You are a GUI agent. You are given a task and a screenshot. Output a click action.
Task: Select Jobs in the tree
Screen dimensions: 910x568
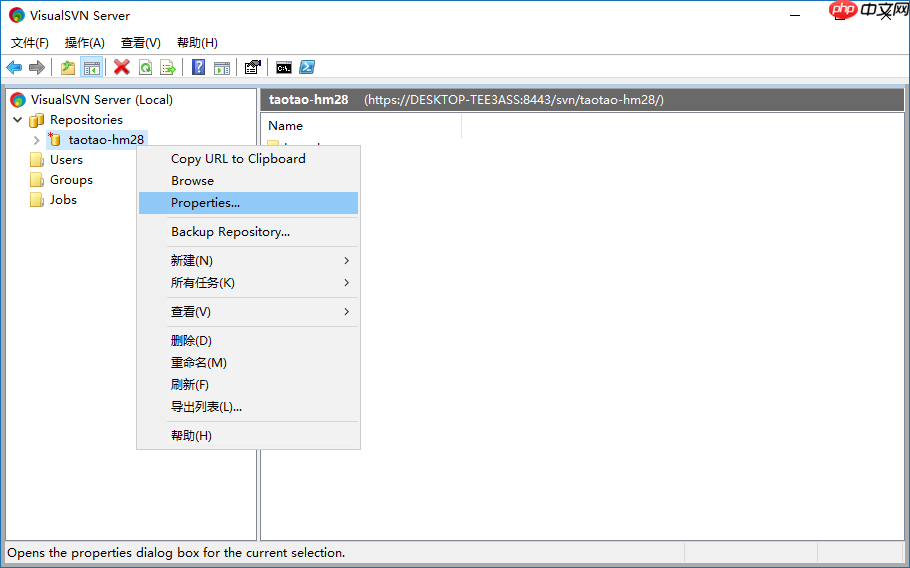(x=63, y=200)
